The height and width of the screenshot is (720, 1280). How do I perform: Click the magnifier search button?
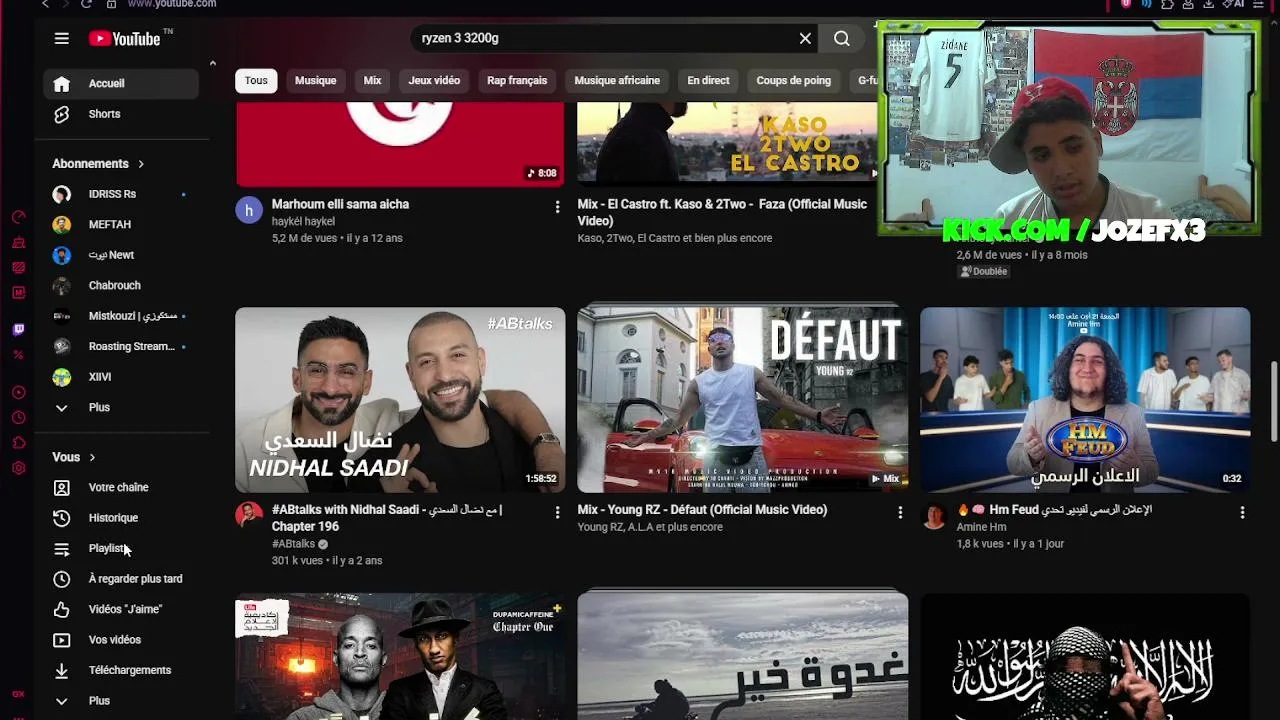pos(842,38)
